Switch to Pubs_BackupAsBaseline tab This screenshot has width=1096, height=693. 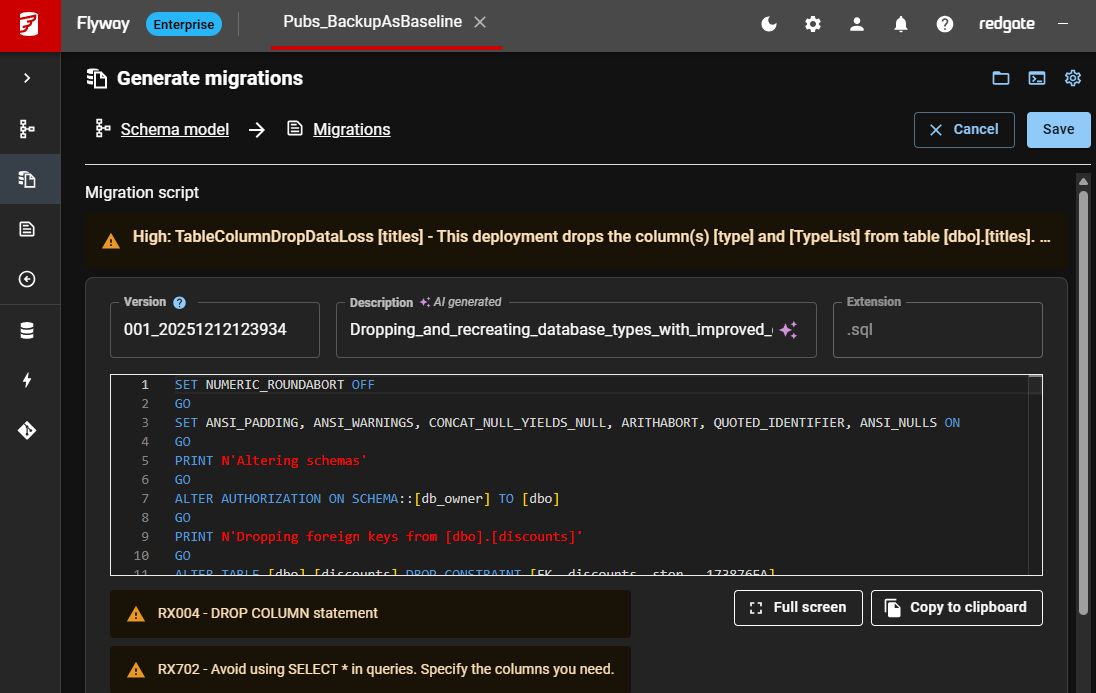[372, 22]
